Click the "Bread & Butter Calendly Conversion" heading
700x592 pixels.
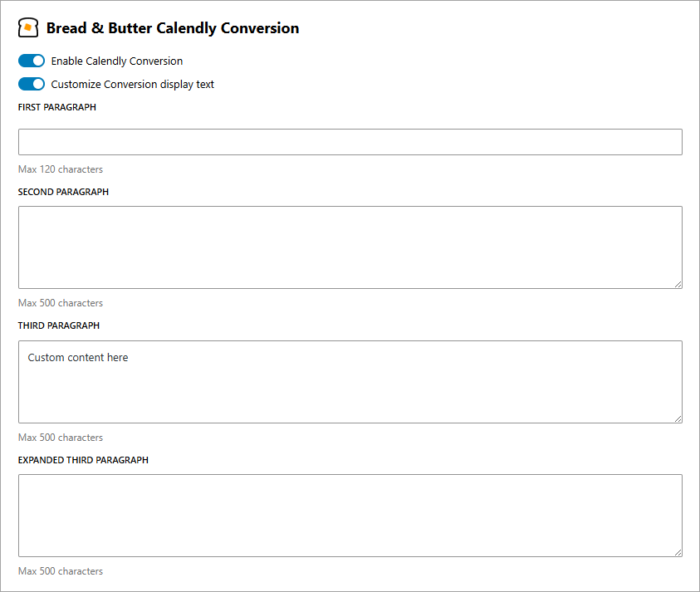point(172,28)
